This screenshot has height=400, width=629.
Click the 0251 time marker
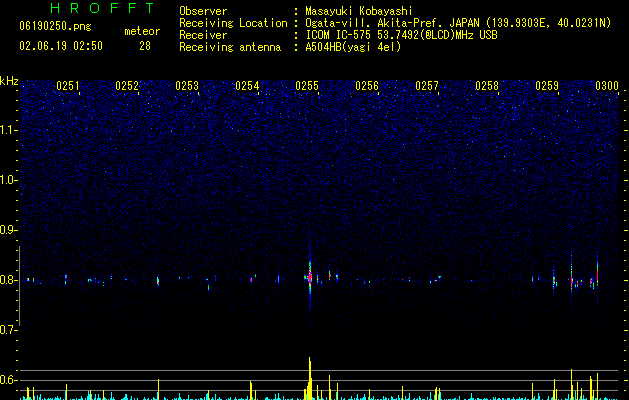tap(67, 86)
